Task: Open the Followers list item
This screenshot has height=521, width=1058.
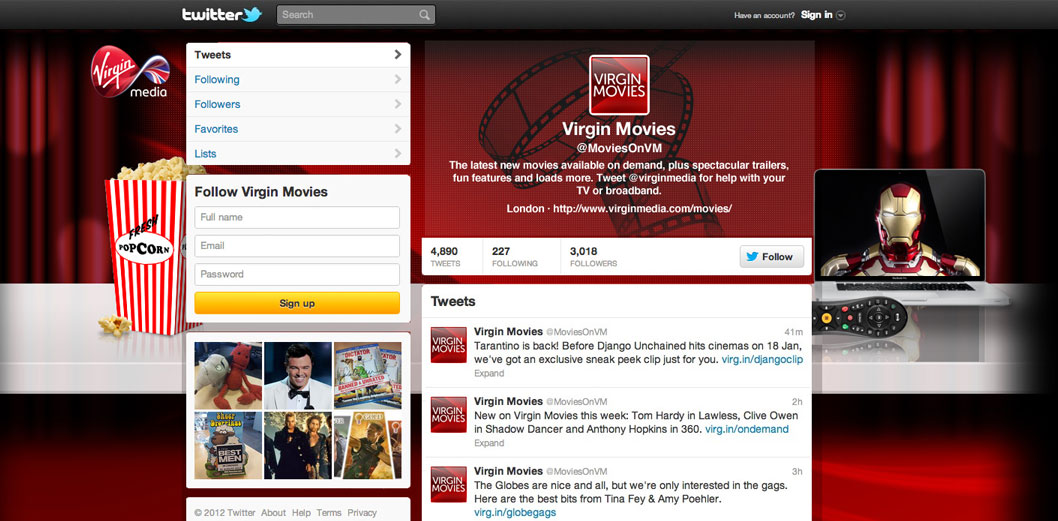Action: click(x=298, y=104)
